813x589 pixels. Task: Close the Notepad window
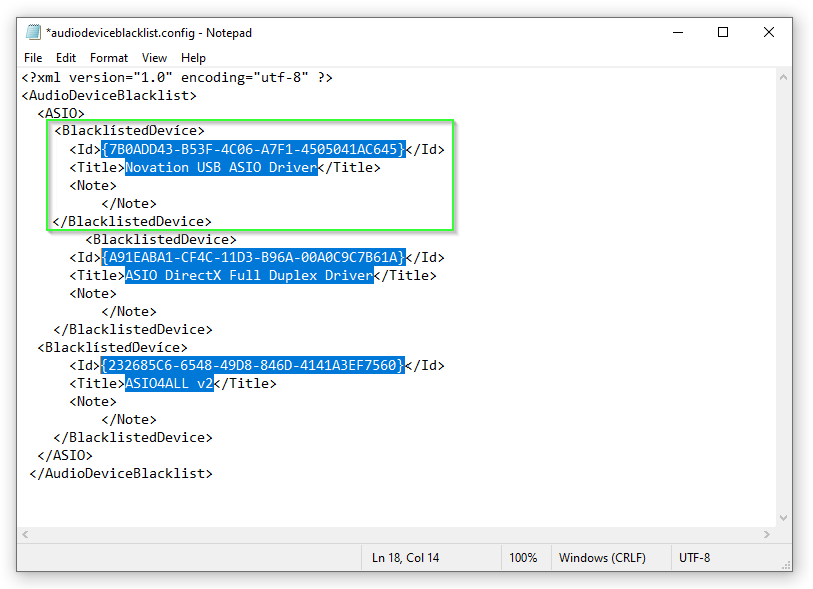(769, 32)
